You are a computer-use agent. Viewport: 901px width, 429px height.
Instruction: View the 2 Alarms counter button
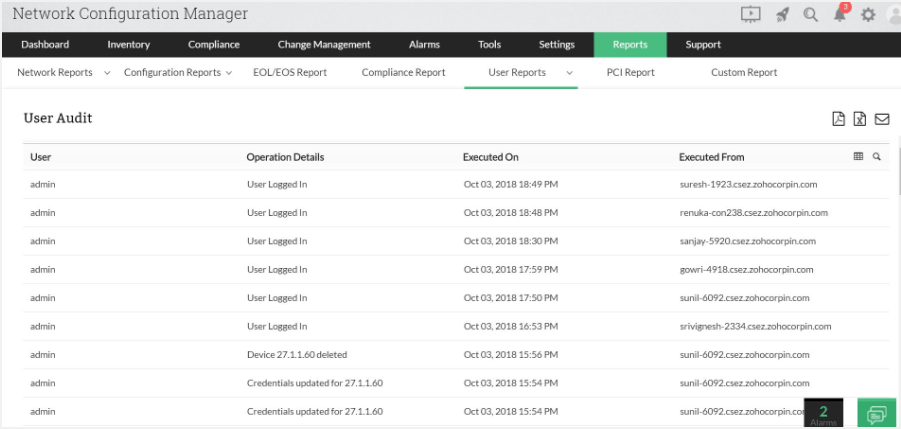(824, 414)
